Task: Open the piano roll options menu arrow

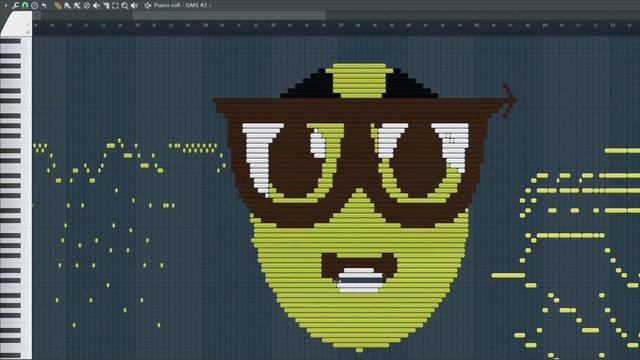Action: (x=6, y=5)
